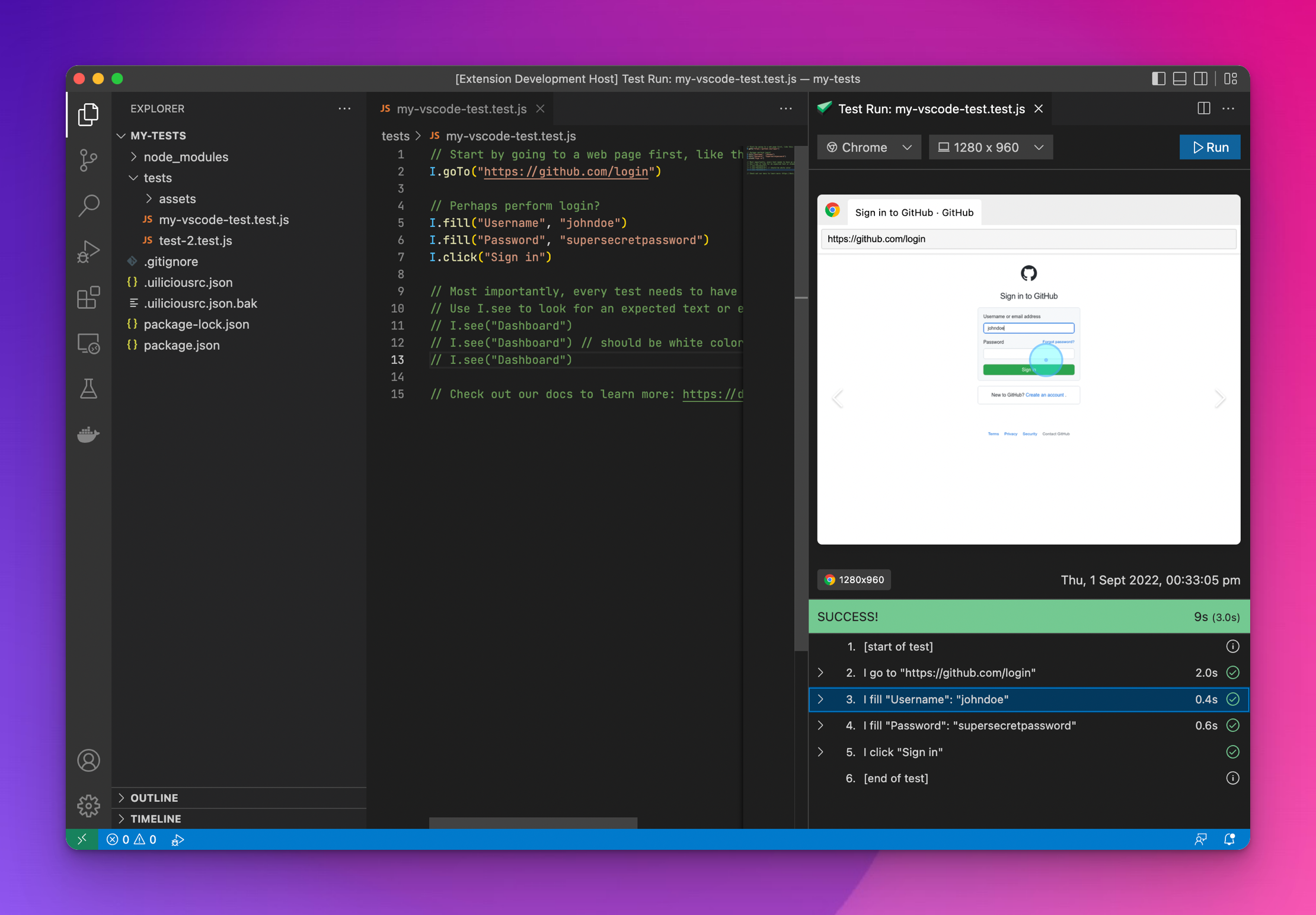
Task: Click the Run button to execute test
Action: pos(1209,148)
